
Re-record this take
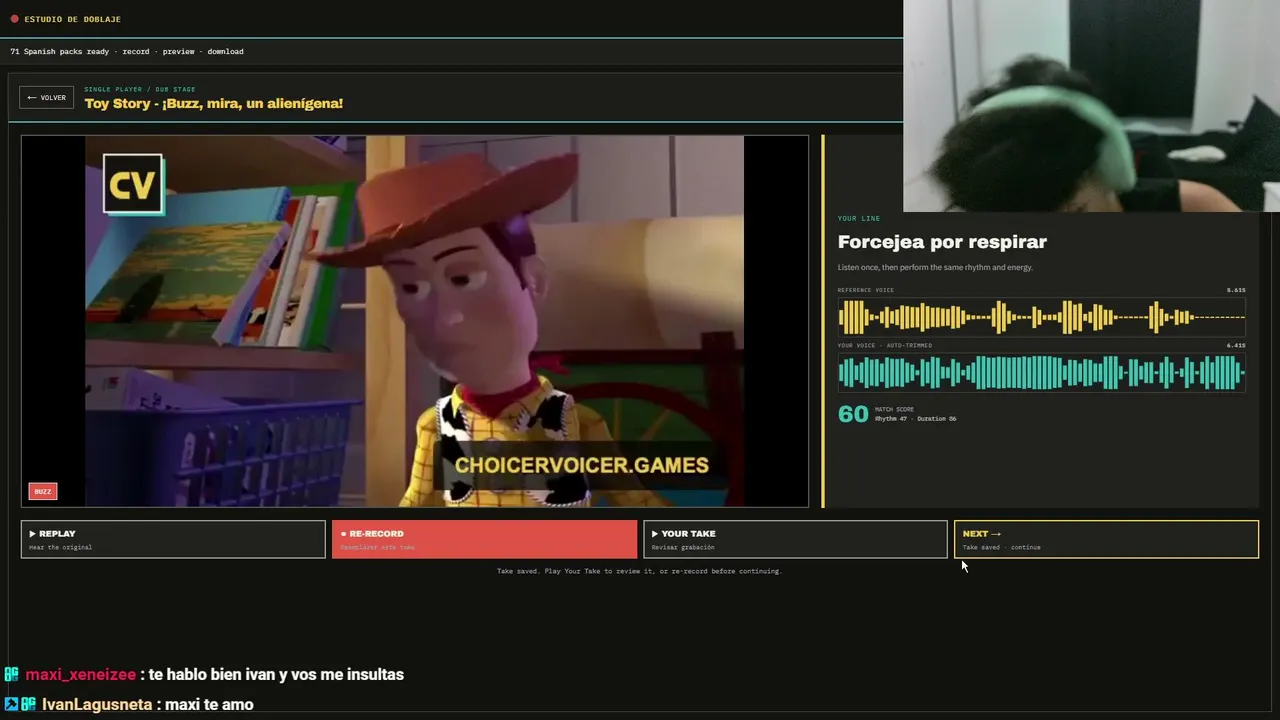point(484,539)
